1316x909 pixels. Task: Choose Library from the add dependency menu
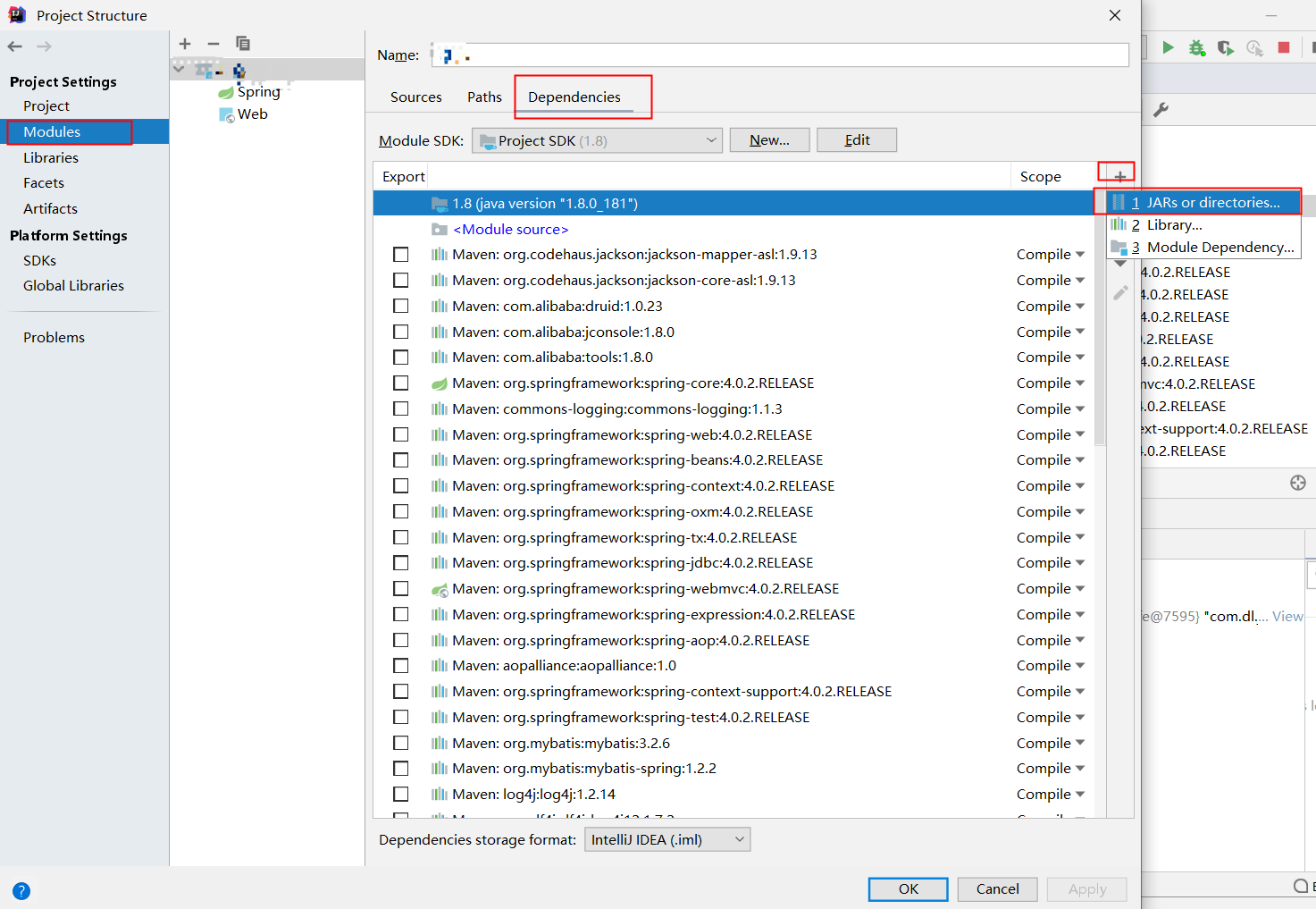tap(1174, 224)
